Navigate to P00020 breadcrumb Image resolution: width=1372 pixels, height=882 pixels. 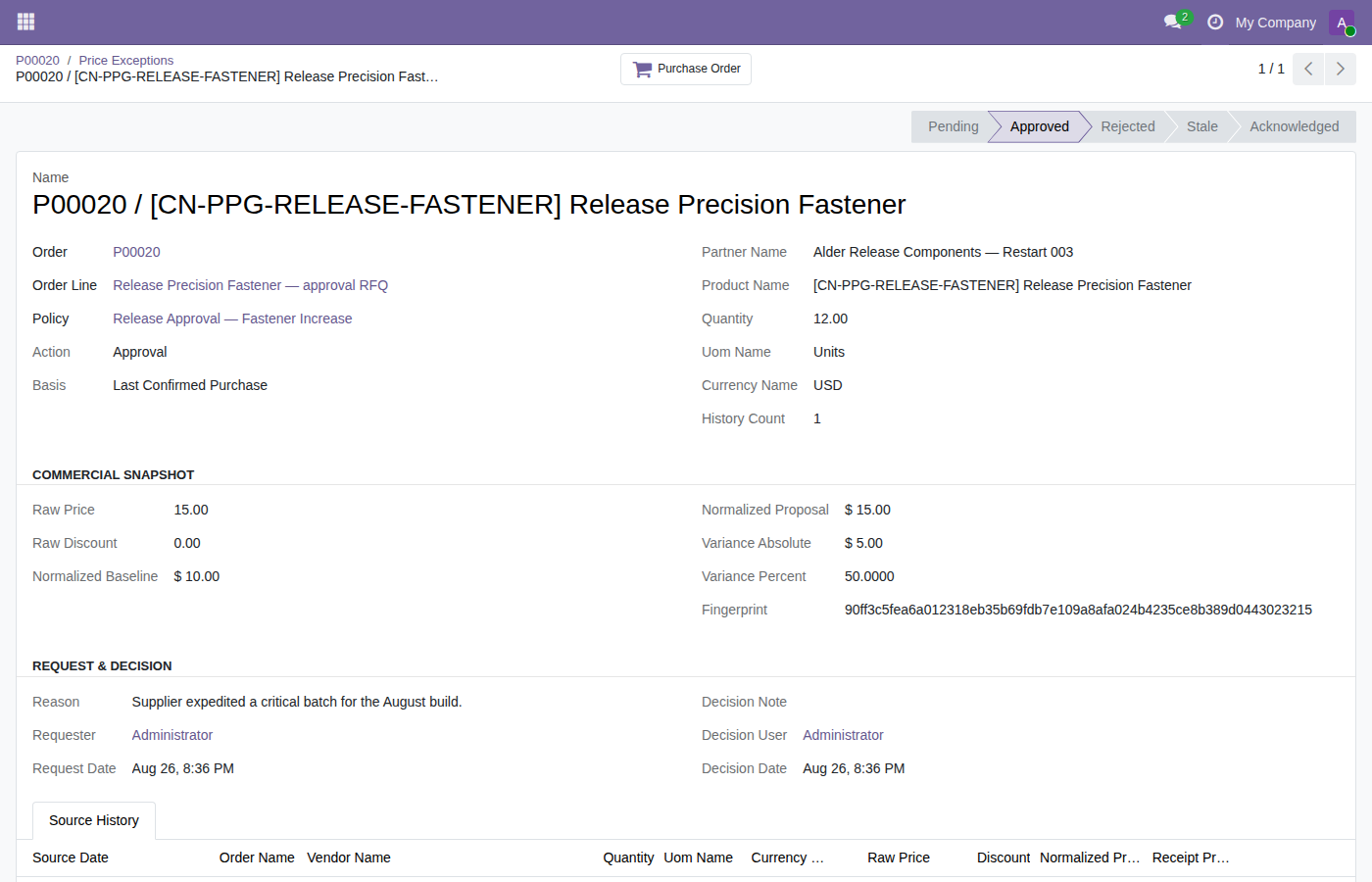pos(37,61)
